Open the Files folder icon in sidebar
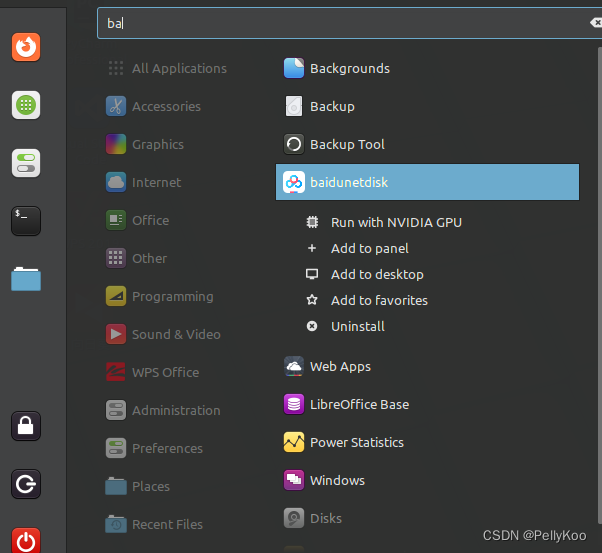602x553 pixels. coord(26,279)
